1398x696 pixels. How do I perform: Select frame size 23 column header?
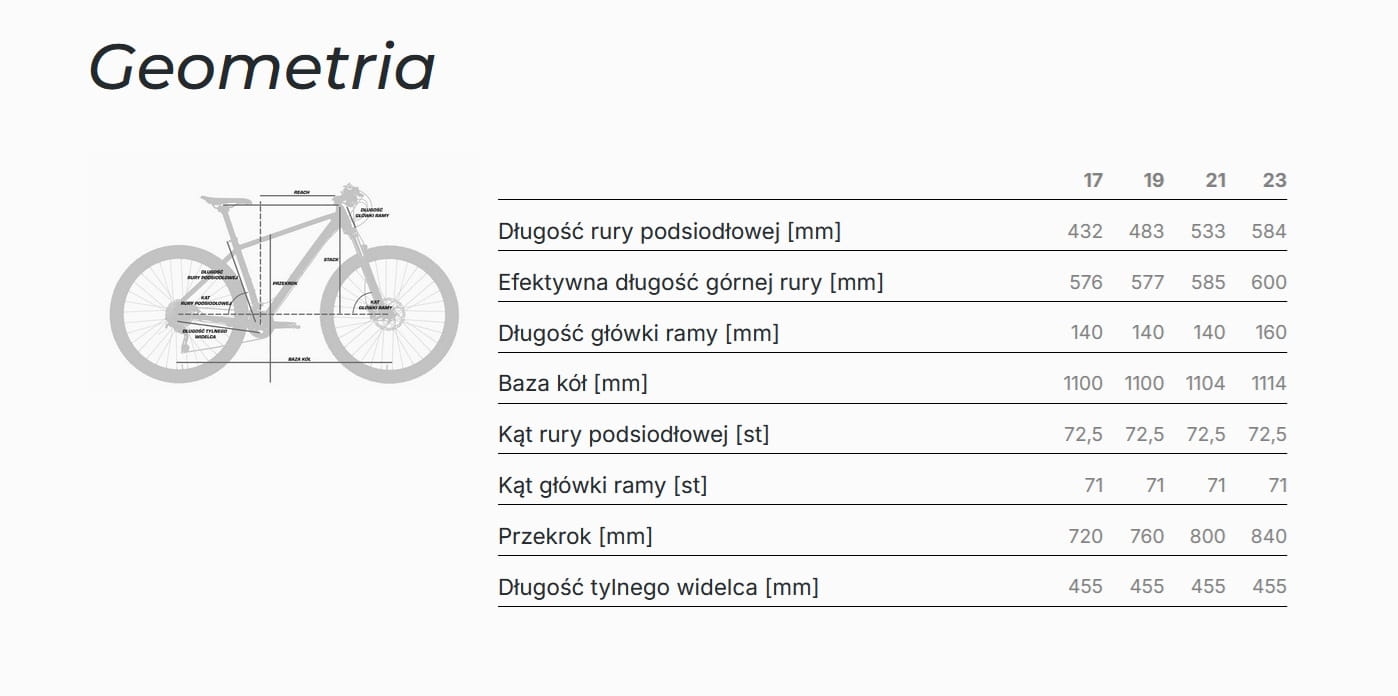tap(1274, 180)
